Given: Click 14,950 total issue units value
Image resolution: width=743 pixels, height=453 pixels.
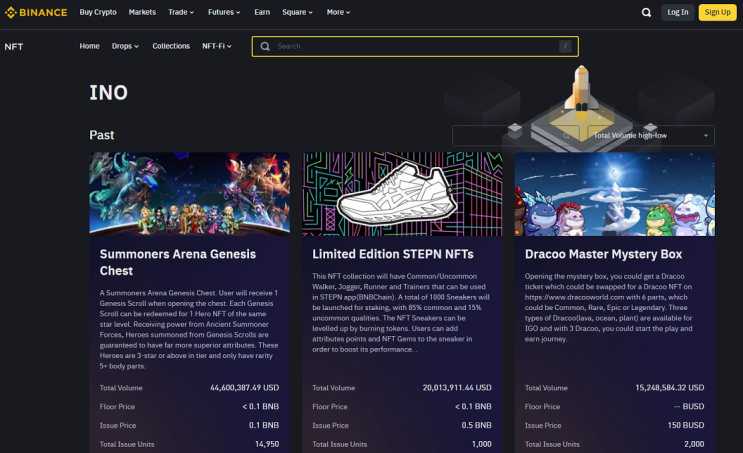Looking at the screenshot, I should [x=267, y=444].
